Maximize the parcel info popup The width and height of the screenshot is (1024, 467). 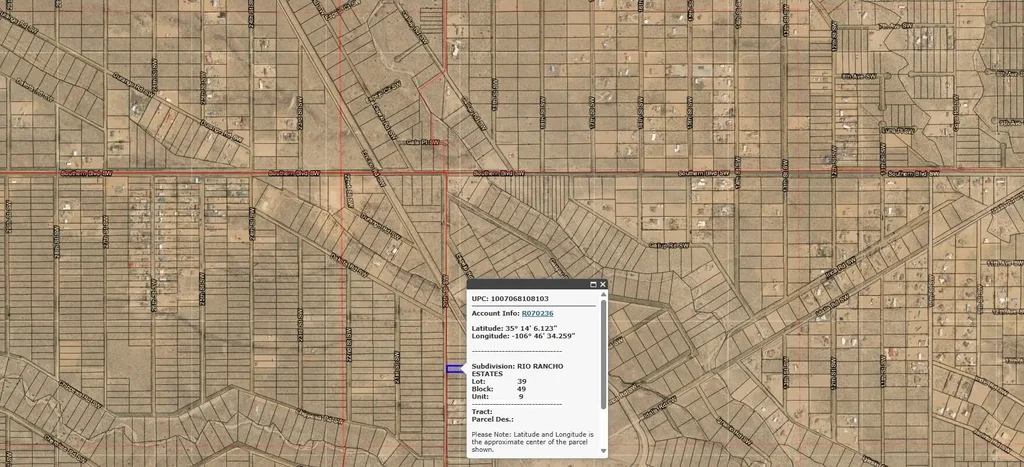coord(593,284)
